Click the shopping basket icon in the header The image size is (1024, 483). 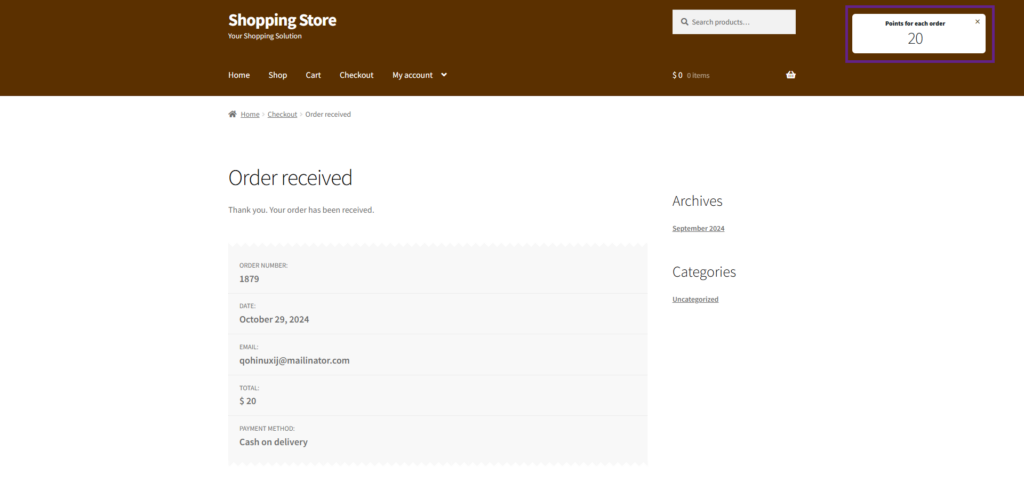(x=791, y=75)
